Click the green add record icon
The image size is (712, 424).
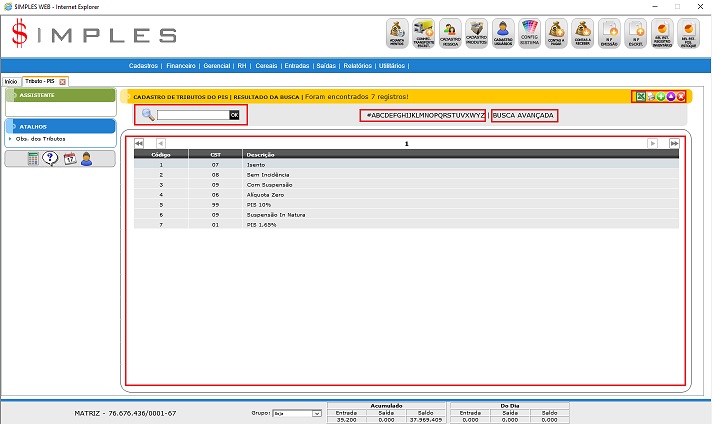[660, 96]
